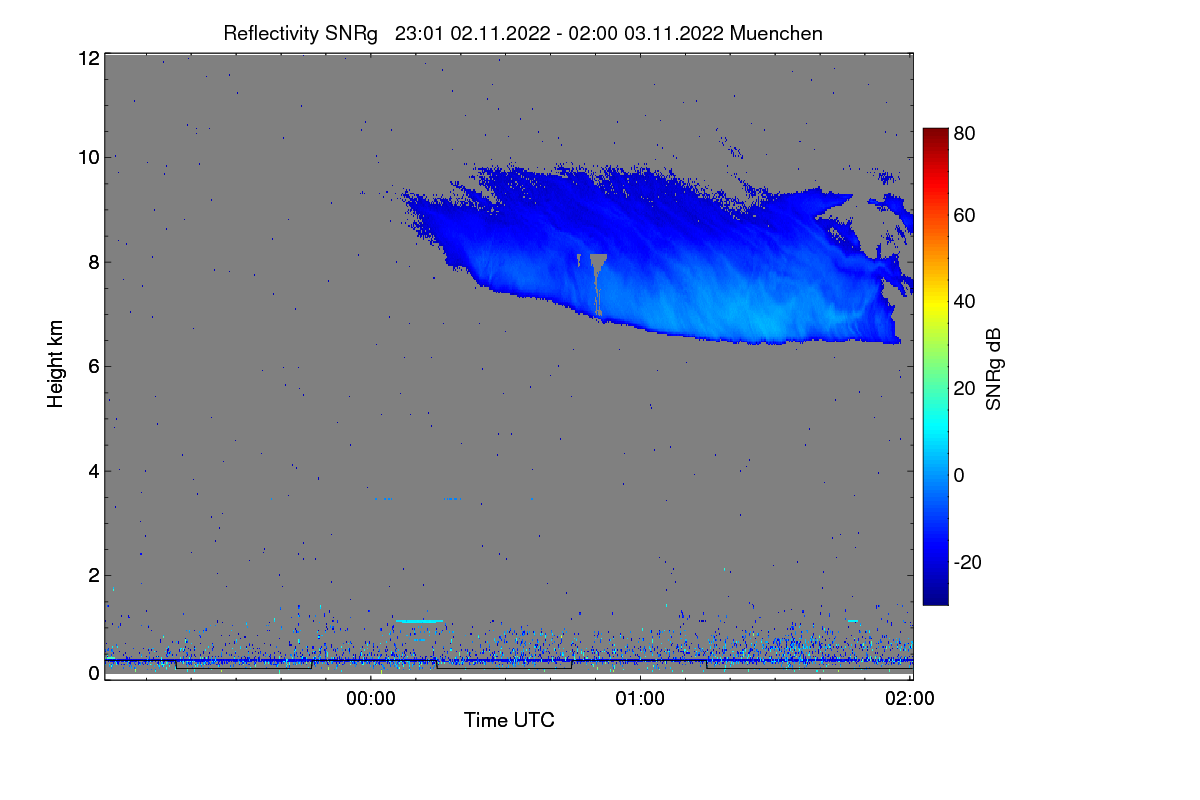Click the cyan streak near 1 km height

tap(420, 621)
